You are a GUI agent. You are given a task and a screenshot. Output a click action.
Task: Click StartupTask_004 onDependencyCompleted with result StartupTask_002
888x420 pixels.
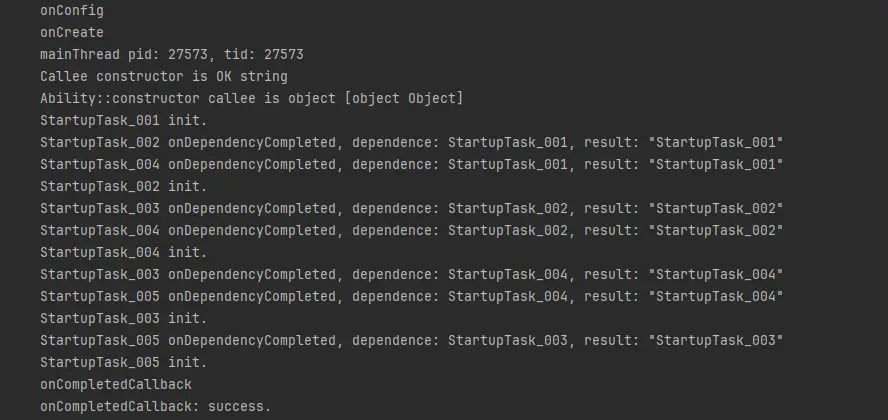click(412, 230)
